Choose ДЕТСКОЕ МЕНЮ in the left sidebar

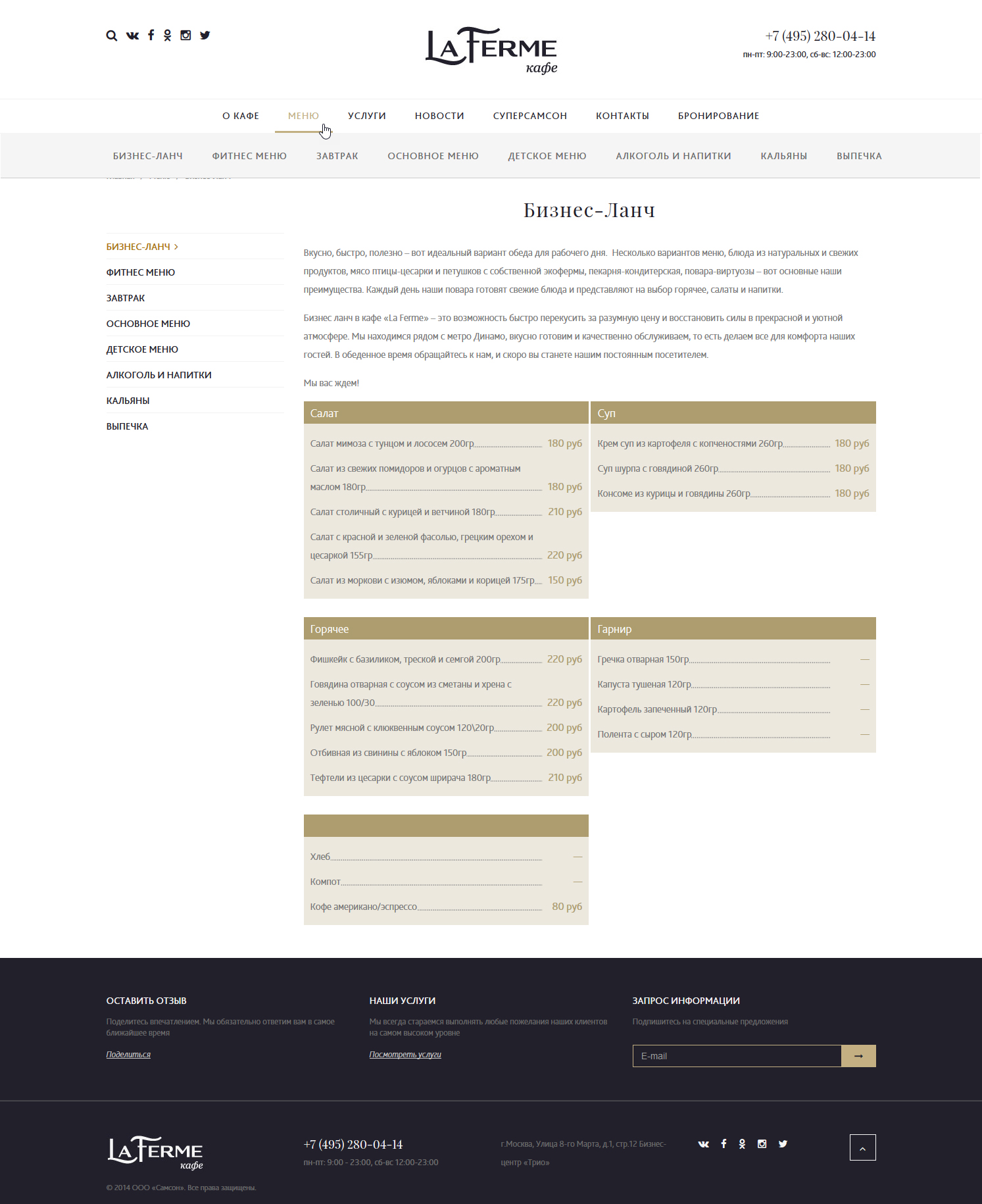coord(142,349)
